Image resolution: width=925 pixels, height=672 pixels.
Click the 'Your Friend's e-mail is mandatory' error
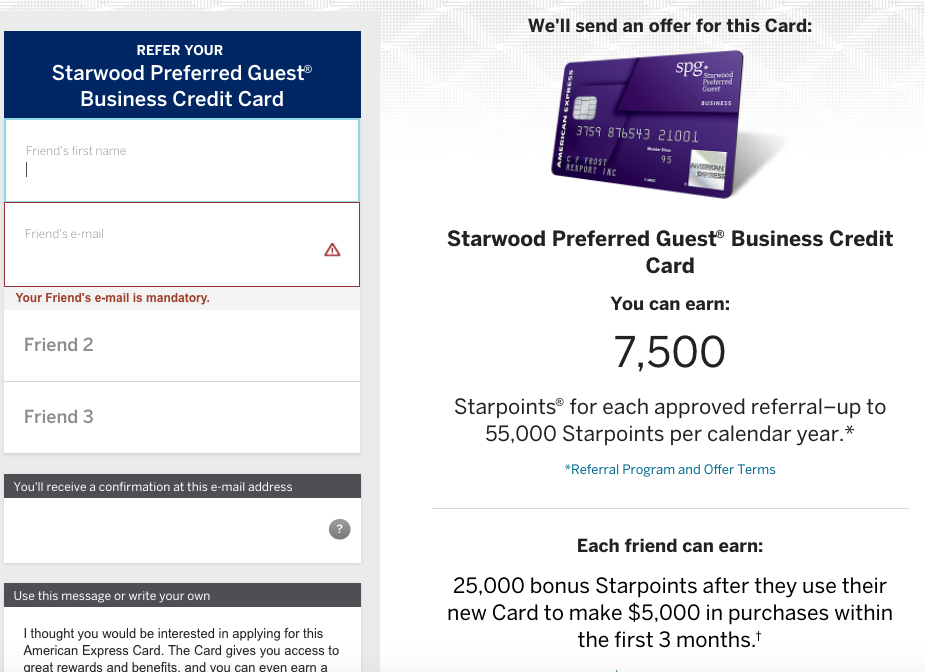coord(112,298)
